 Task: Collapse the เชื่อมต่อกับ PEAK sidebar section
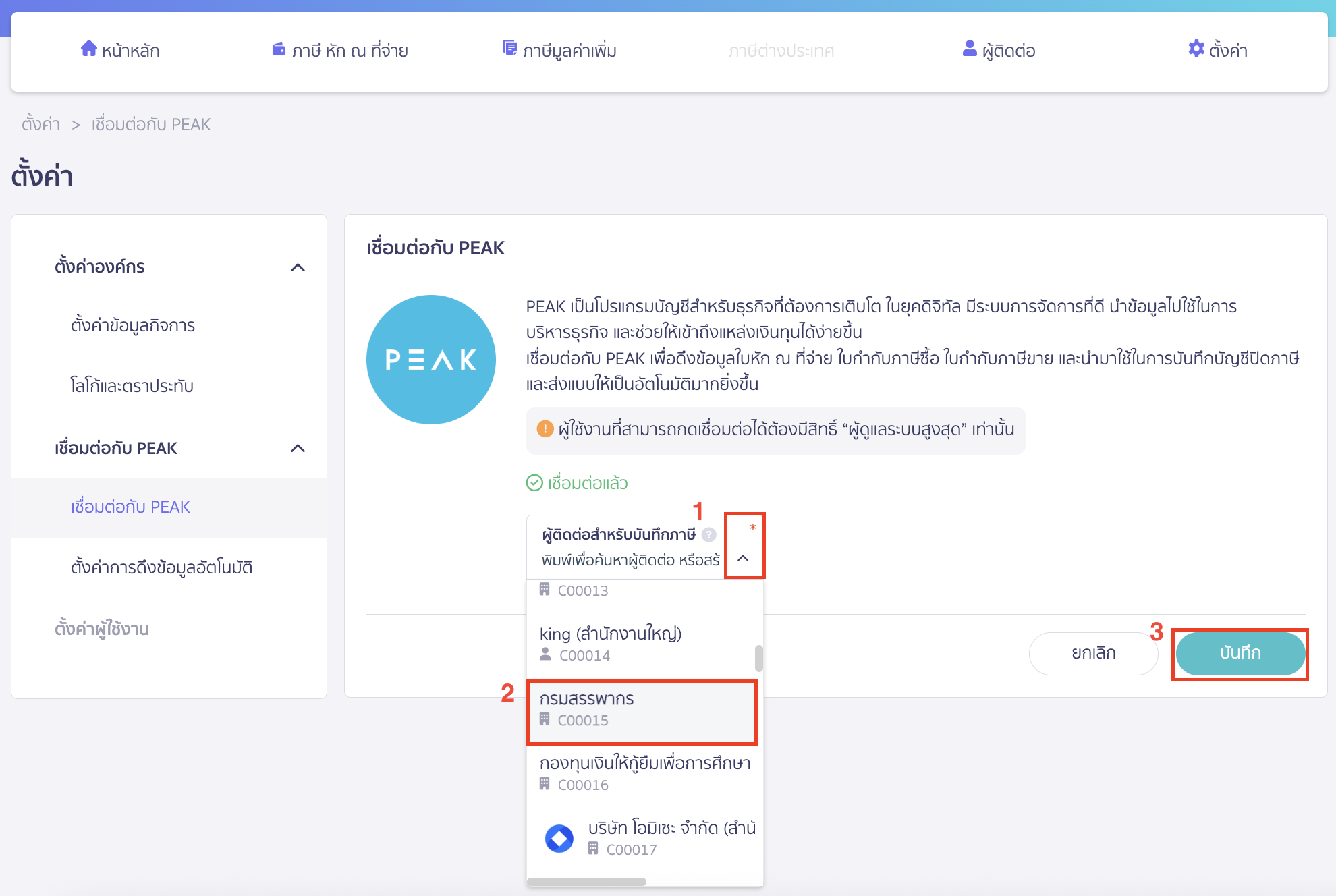pos(298,449)
